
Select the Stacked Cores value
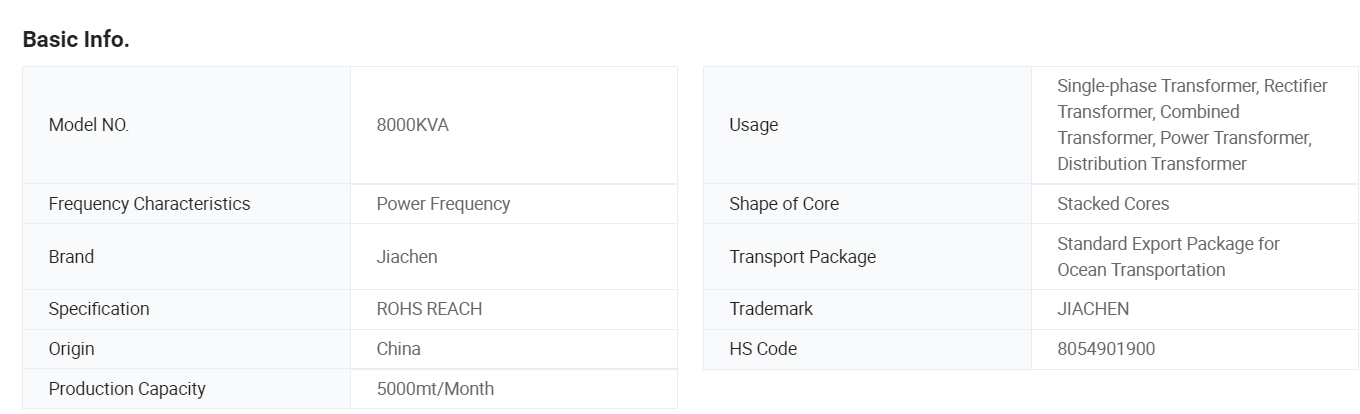pyautogui.click(x=1113, y=204)
